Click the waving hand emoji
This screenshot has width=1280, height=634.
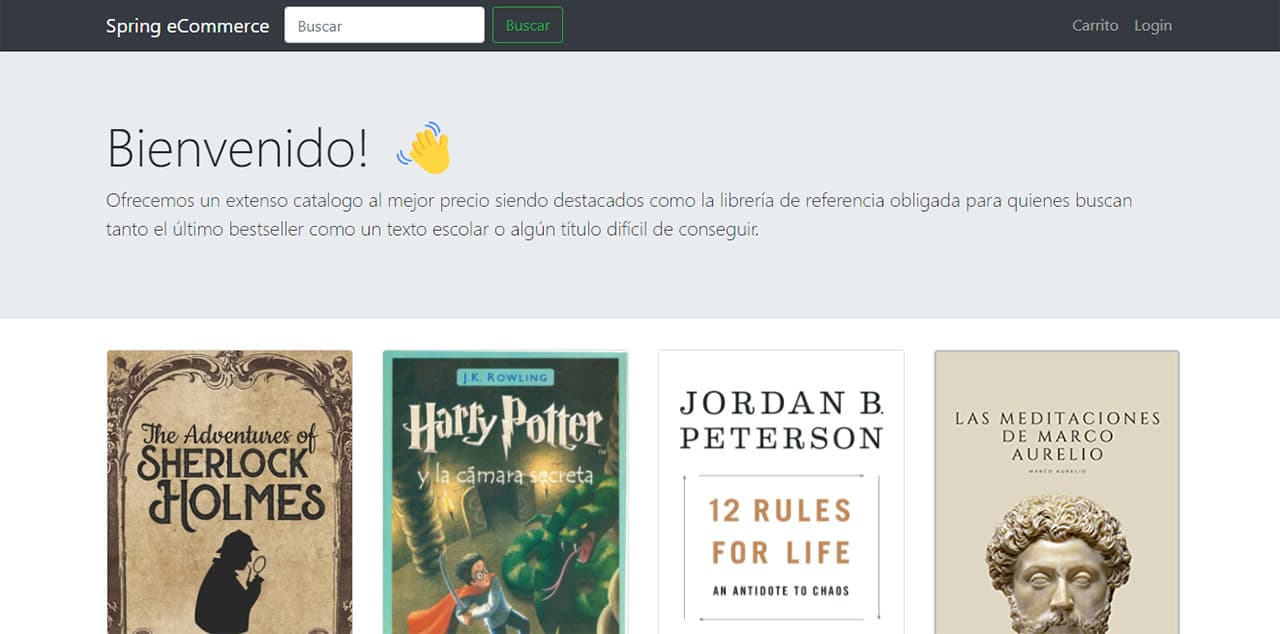point(425,148)
